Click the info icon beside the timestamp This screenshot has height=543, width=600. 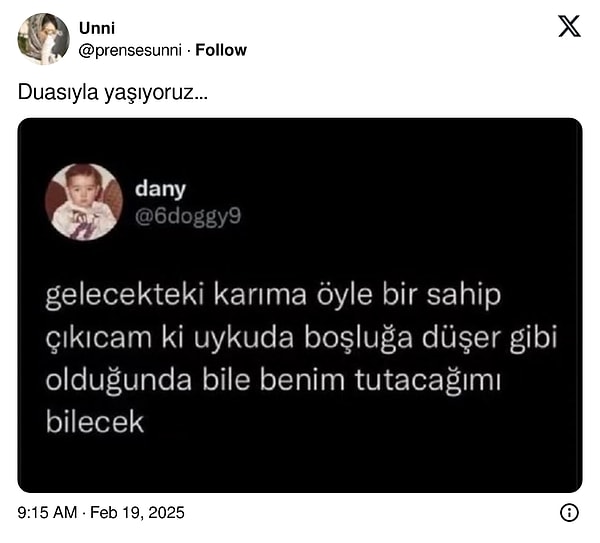tap(569, 512)
